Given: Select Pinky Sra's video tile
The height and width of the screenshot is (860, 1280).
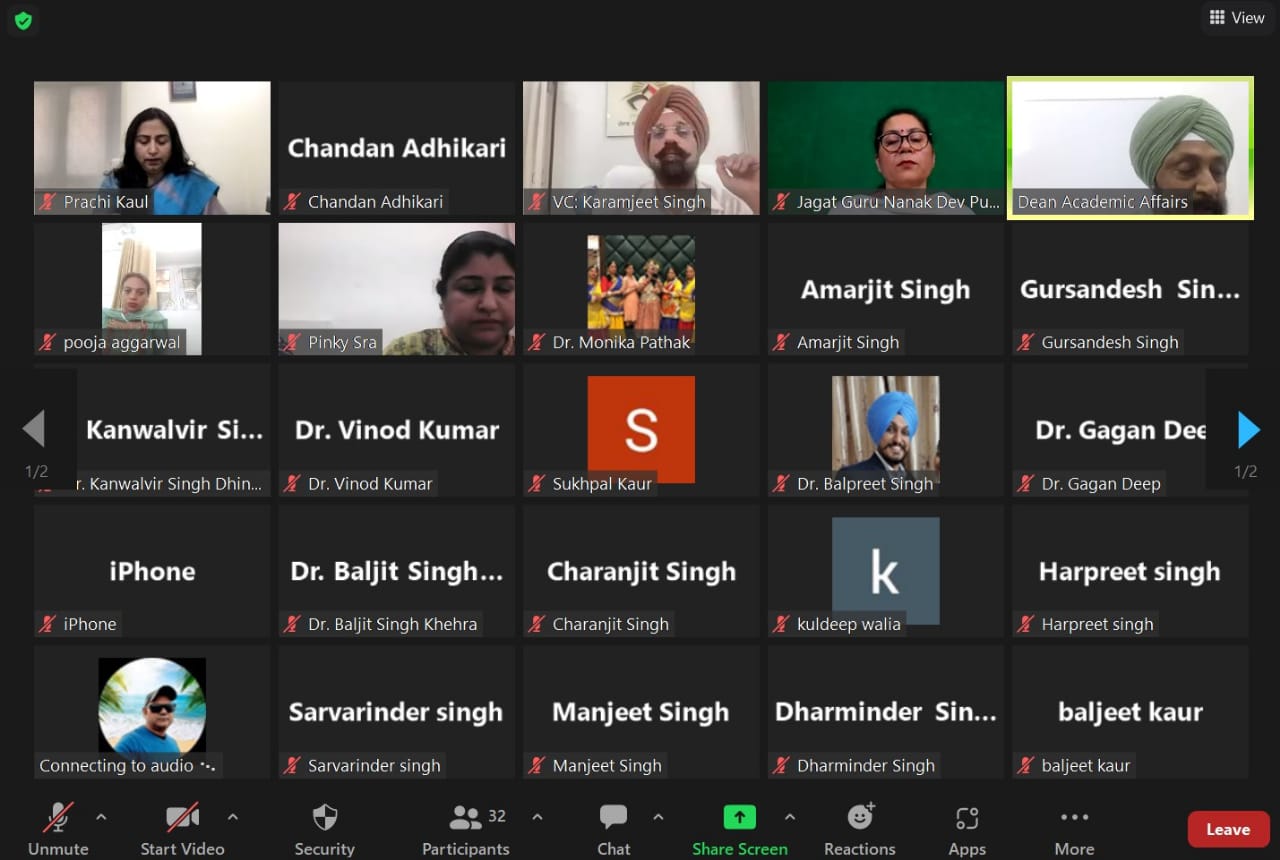Looking at the screenshot, I should pyautogui.click(x=397, y=289).
